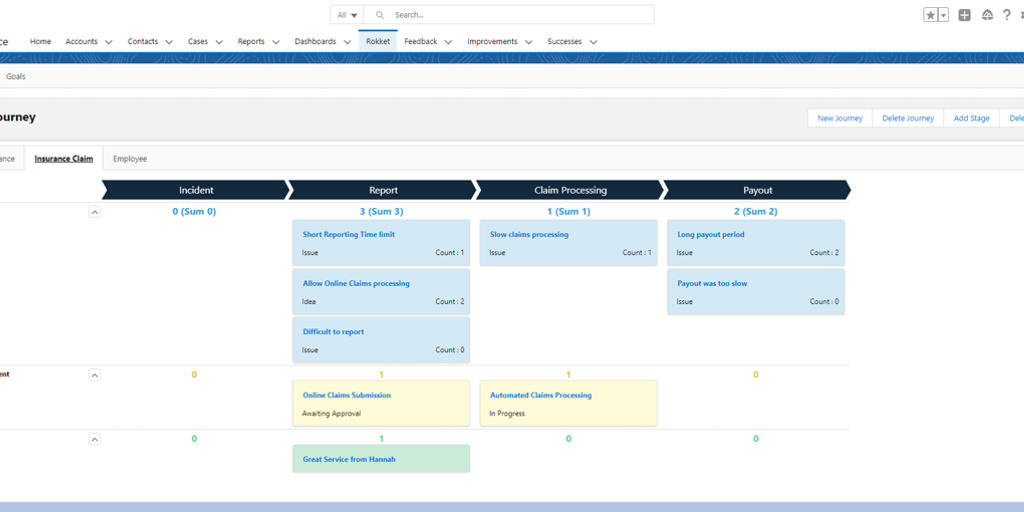Image resolution: width=1024 pixels, height=512 pixels.
Task: Click the Add Stage button
Action: click(x=971, y=118)
